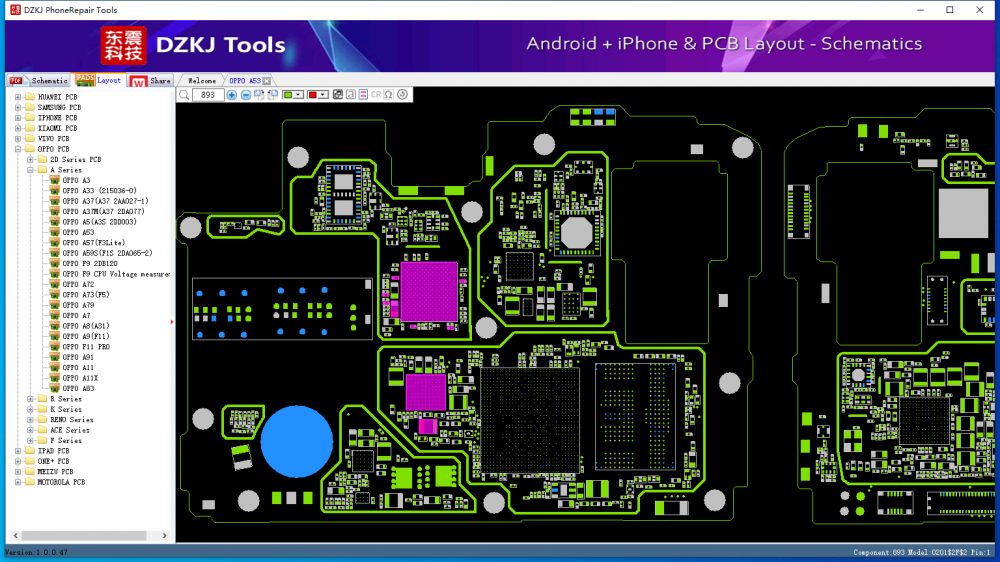Viewport: 1000px width, 562px height.
Task: Click the DZKJ app icon in title bar
Action: click(15, 10)
